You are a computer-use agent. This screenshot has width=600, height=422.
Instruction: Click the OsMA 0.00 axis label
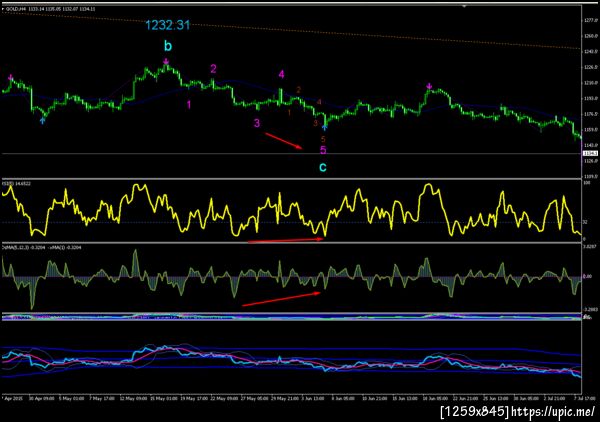587,276
